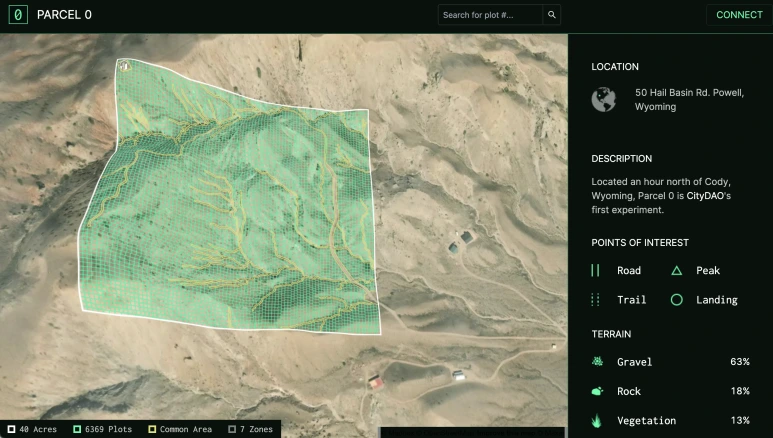Click the Vegetation terrain icon
Image resolution: width=773 pixels, height=438 pixels.
click(597, 421)
